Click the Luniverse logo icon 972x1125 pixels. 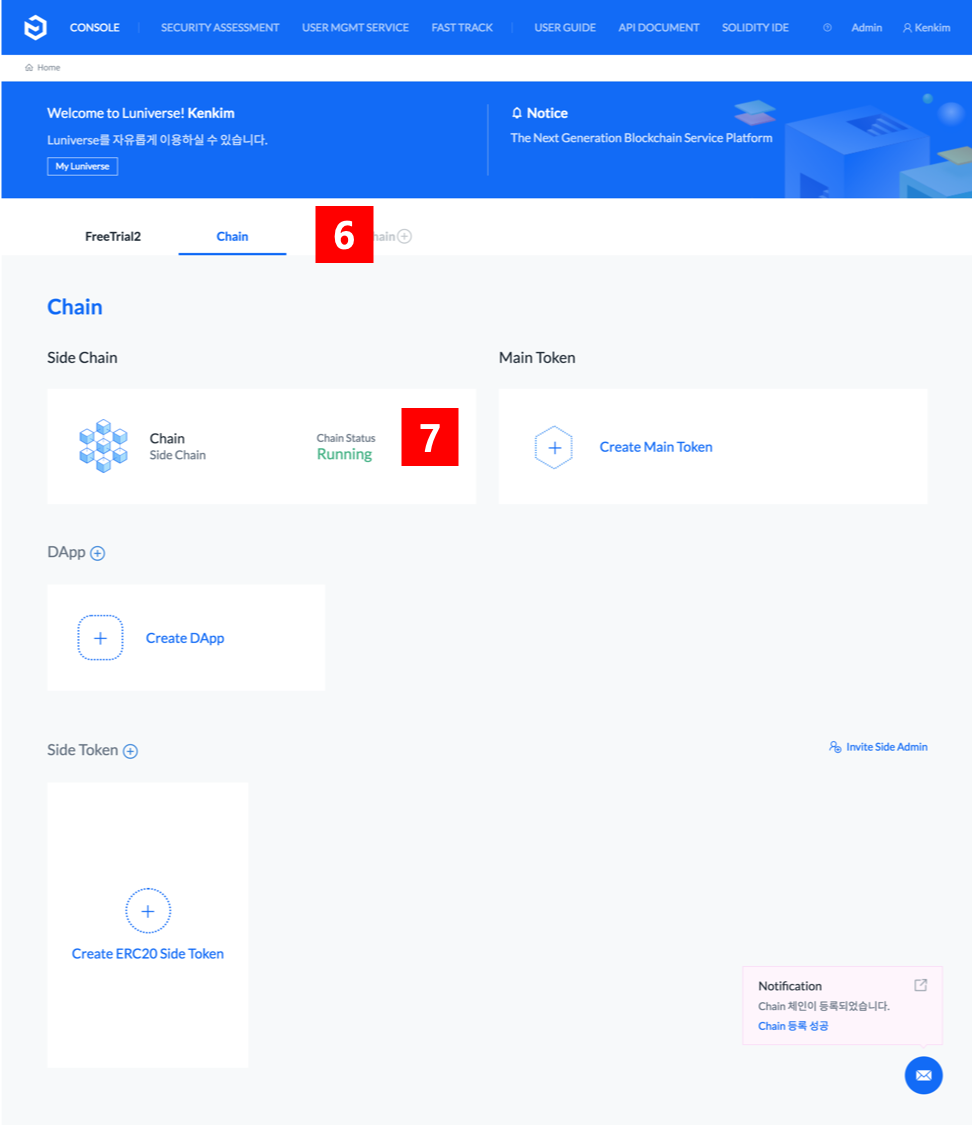[x=35, y=27]
